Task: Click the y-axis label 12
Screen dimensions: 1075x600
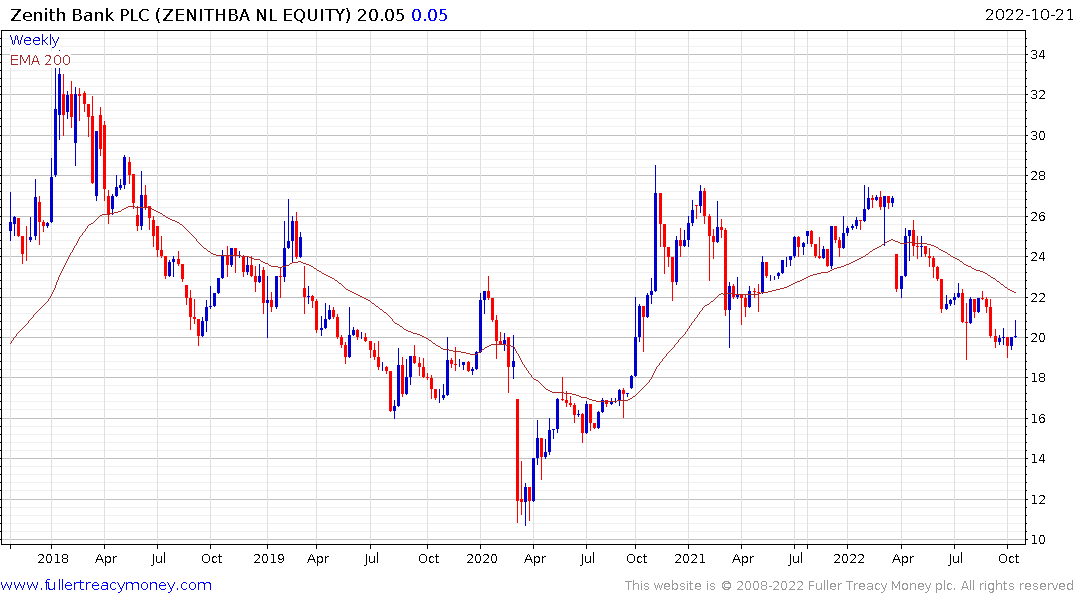Action: tap(1038, 499)
